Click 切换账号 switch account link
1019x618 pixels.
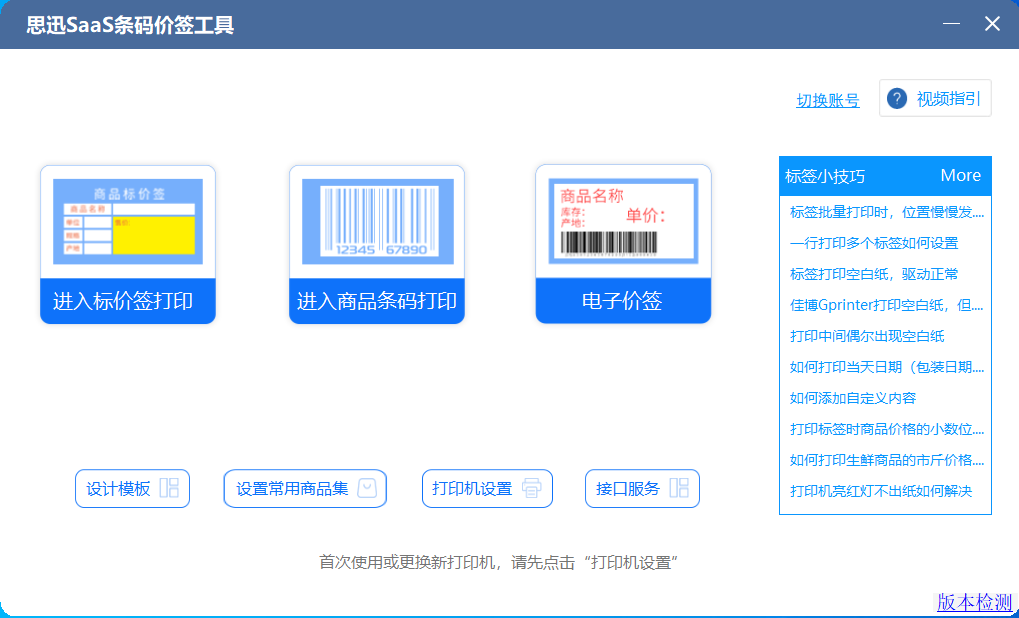tap(828, 101)
